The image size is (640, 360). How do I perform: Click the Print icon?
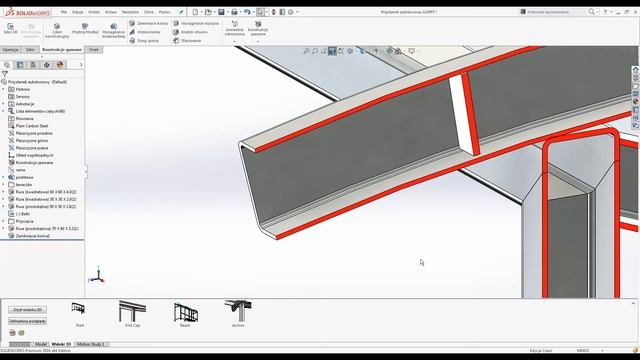(x=234, y=12)
